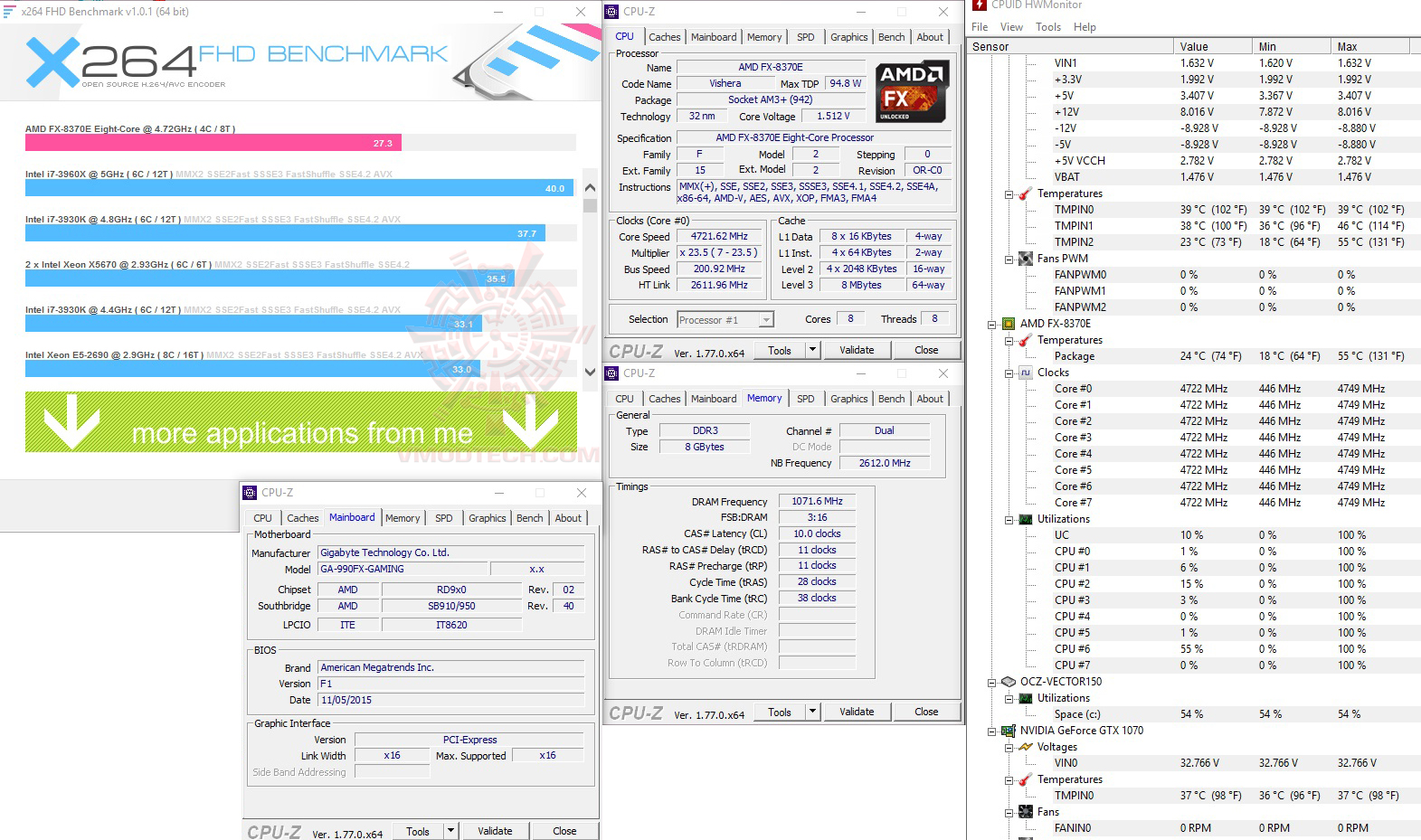This screenshot has width=1421, height=840.
Task: Click the fan icon beside Fans PWM
Action: (x=1026, y=259)
